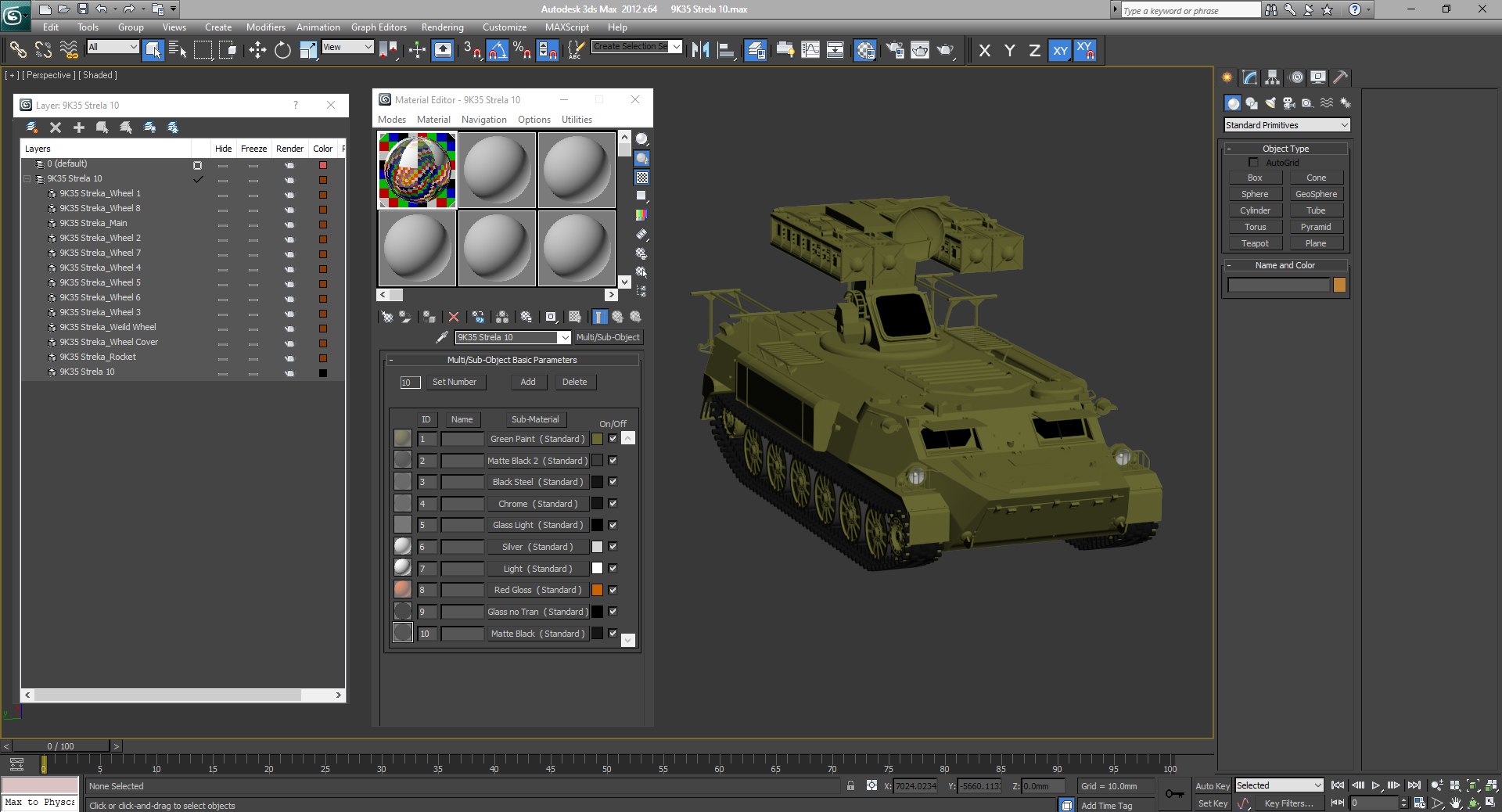Click the GeoSphere primitive button
1502x812 pixels.
tap(1316, 194)
